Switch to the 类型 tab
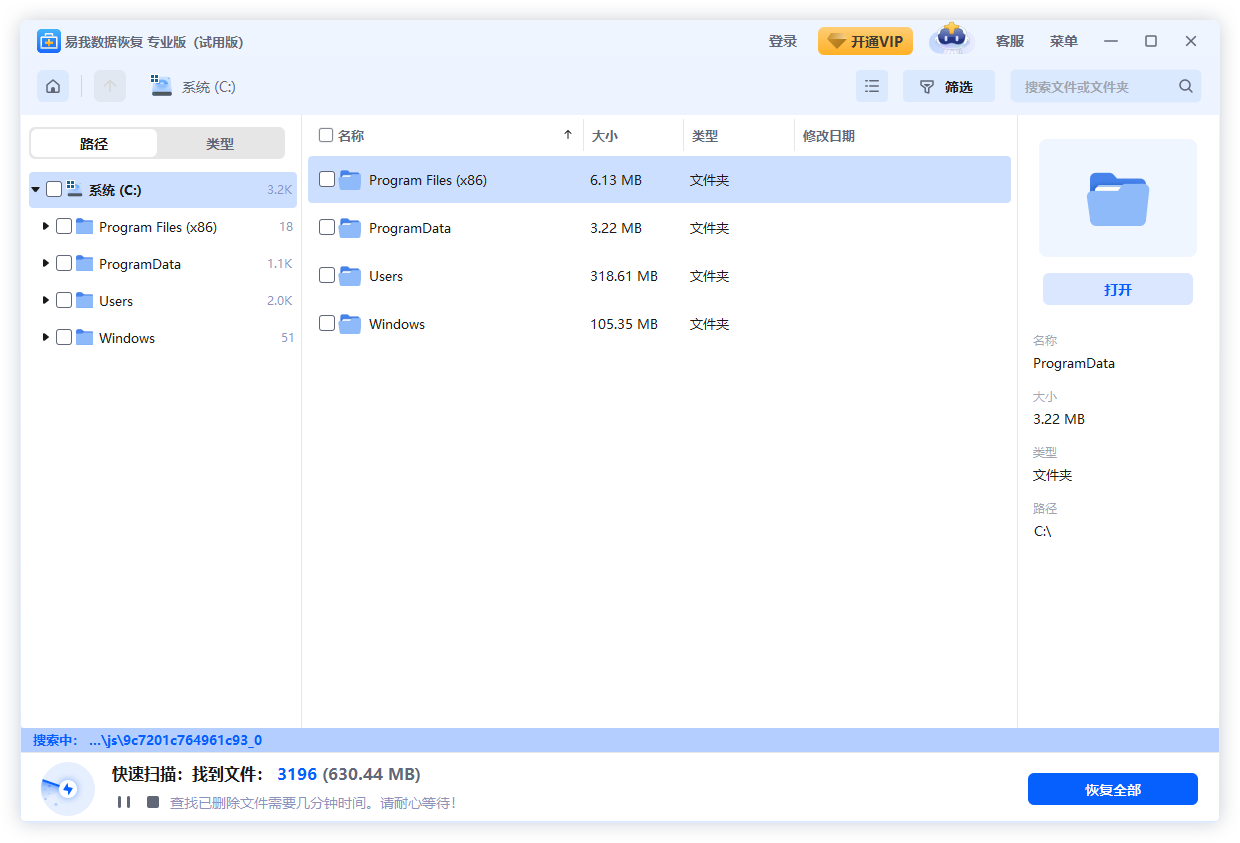Viewport: 1240px width, 843px height. [x=220, y=143]
